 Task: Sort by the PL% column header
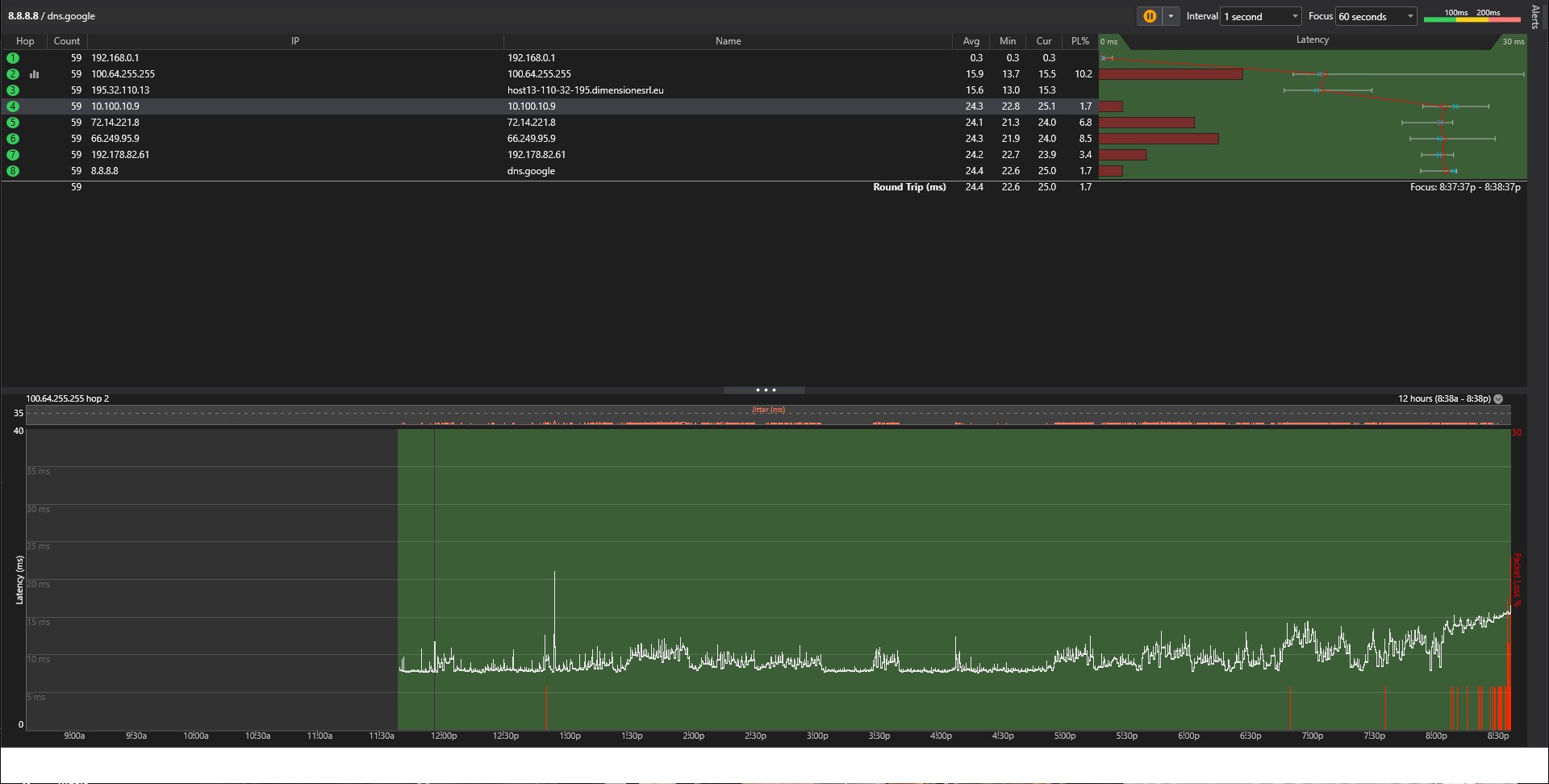click(x=1079, y=41)
